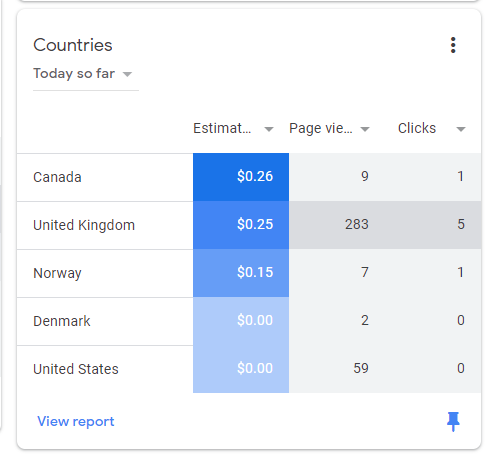Click the $0.25 earnings cell for United Kingdom
Screen dimensions: 503x463
[x=241, y=225]
